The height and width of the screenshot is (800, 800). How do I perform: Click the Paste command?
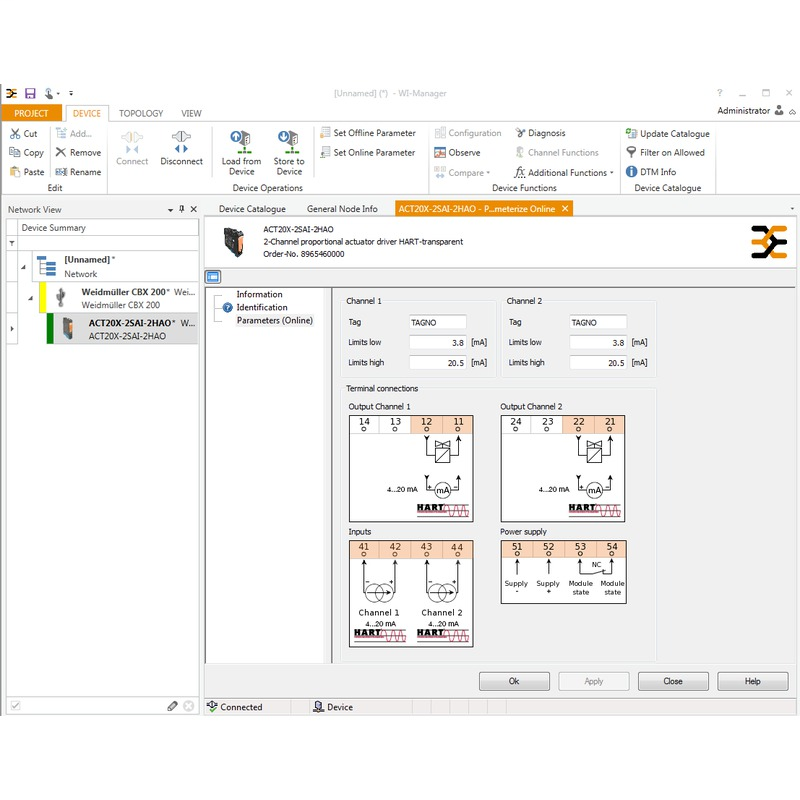pyautogui.click(x=27, y=172)
